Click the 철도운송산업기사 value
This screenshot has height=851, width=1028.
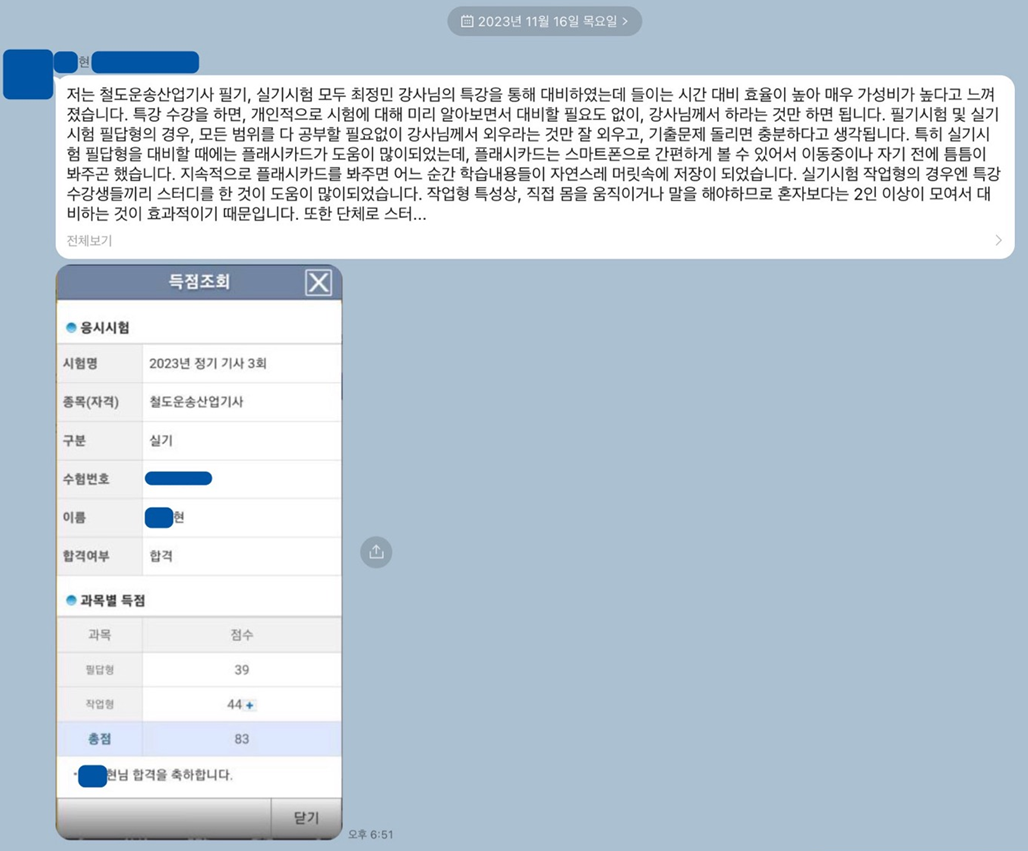pos(196,401)
